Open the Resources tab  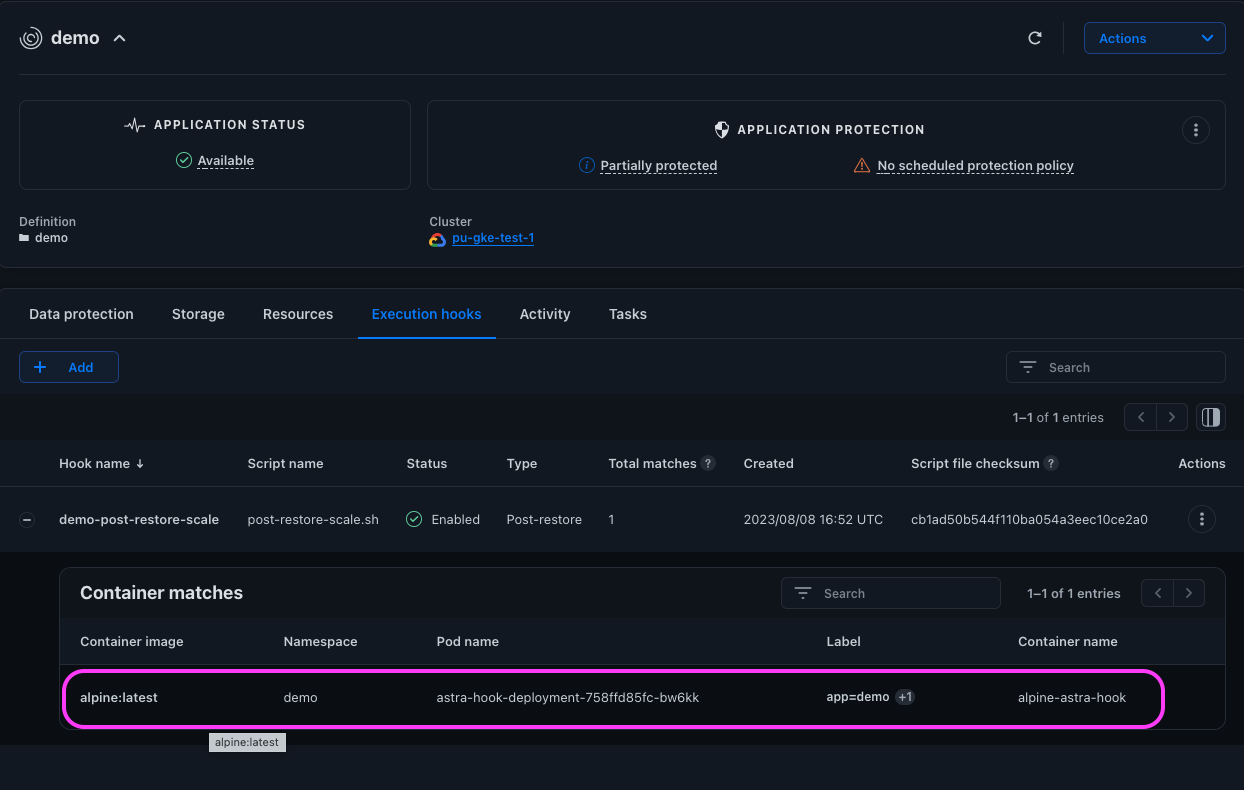[298, 314]
